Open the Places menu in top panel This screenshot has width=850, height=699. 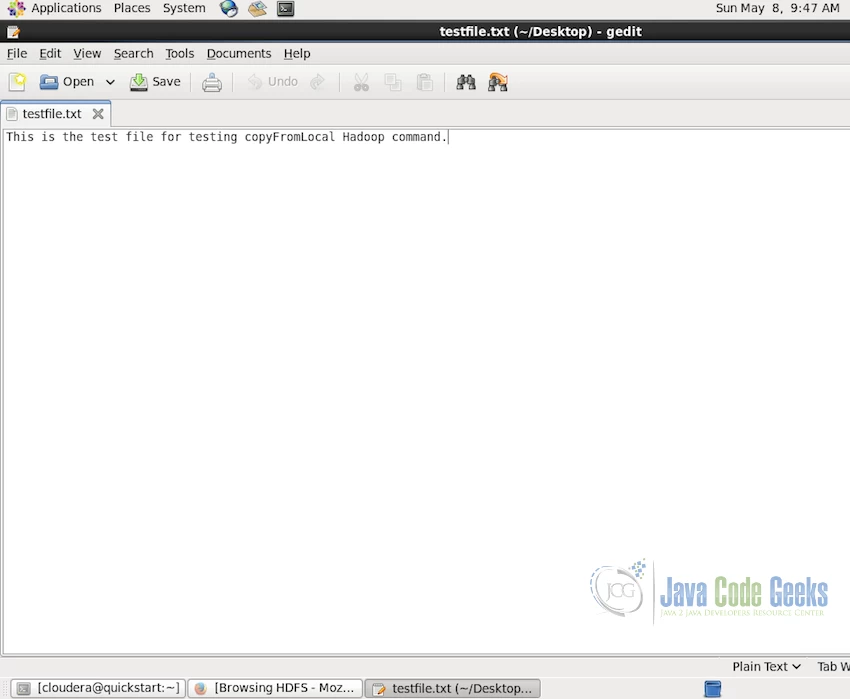pyautogui.click(x=132, y=9)
